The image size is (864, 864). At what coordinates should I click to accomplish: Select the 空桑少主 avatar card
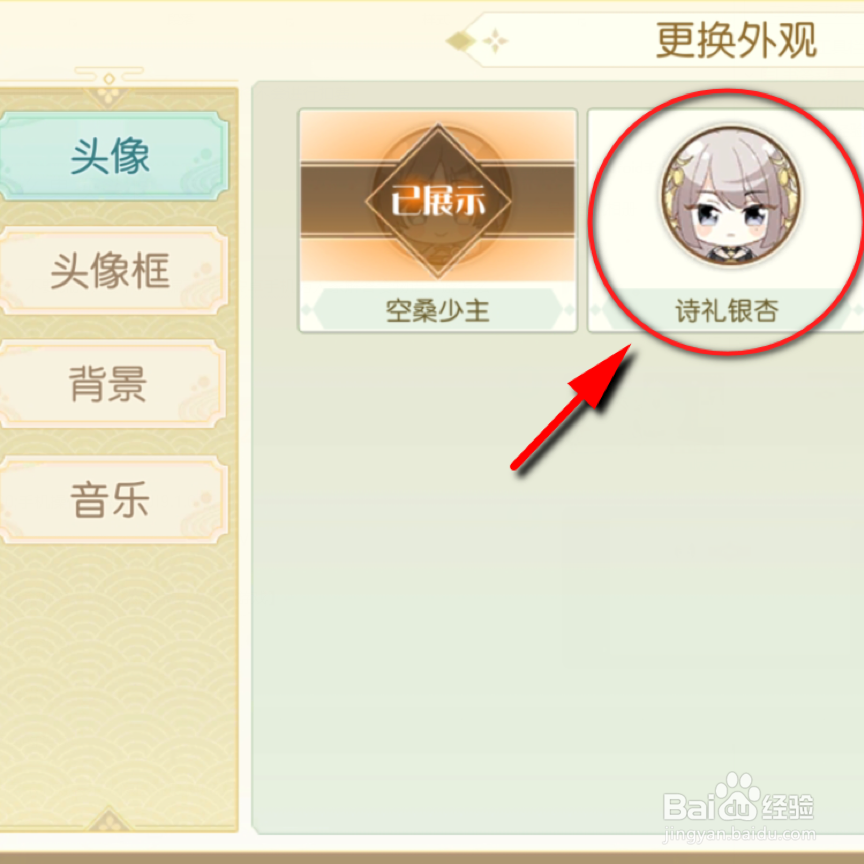[438, 220]
